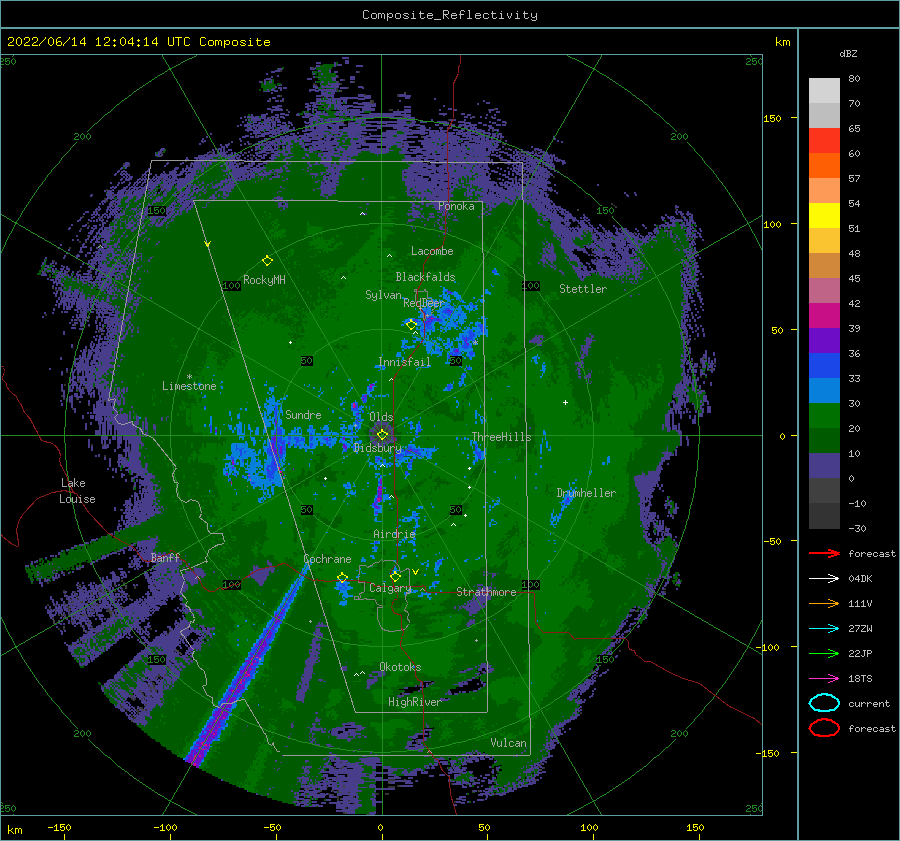
Task: Click the RockyMH label
Action: pyautogui.click(x=264, y=280)
